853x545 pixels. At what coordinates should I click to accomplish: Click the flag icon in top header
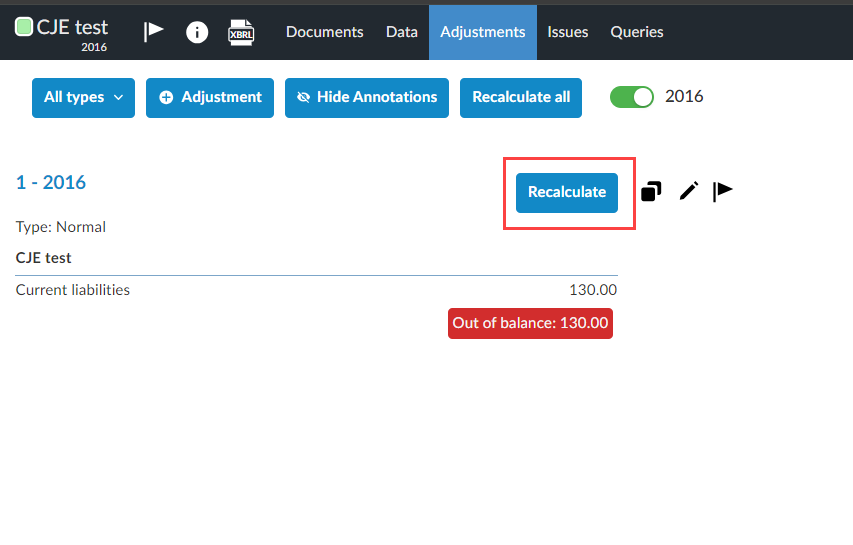(x=154, y=32)
